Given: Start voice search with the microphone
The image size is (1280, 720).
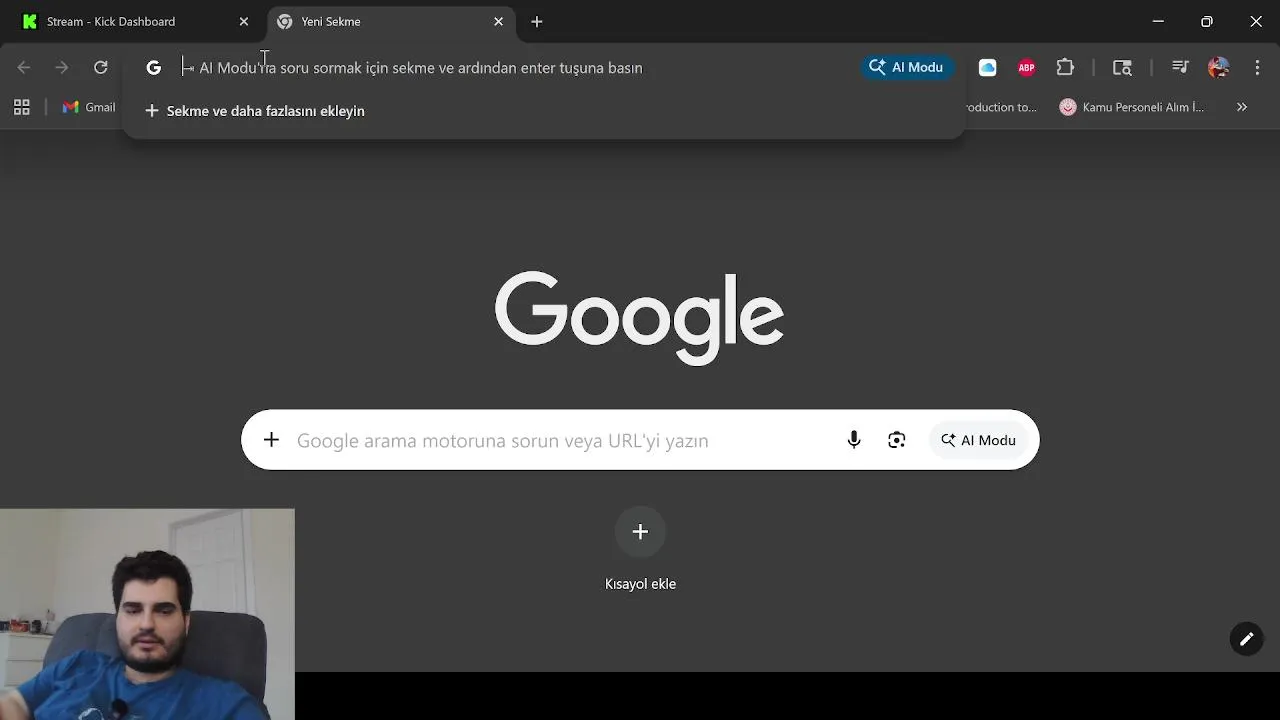Looking at the screenshot, I should (853, 440).
